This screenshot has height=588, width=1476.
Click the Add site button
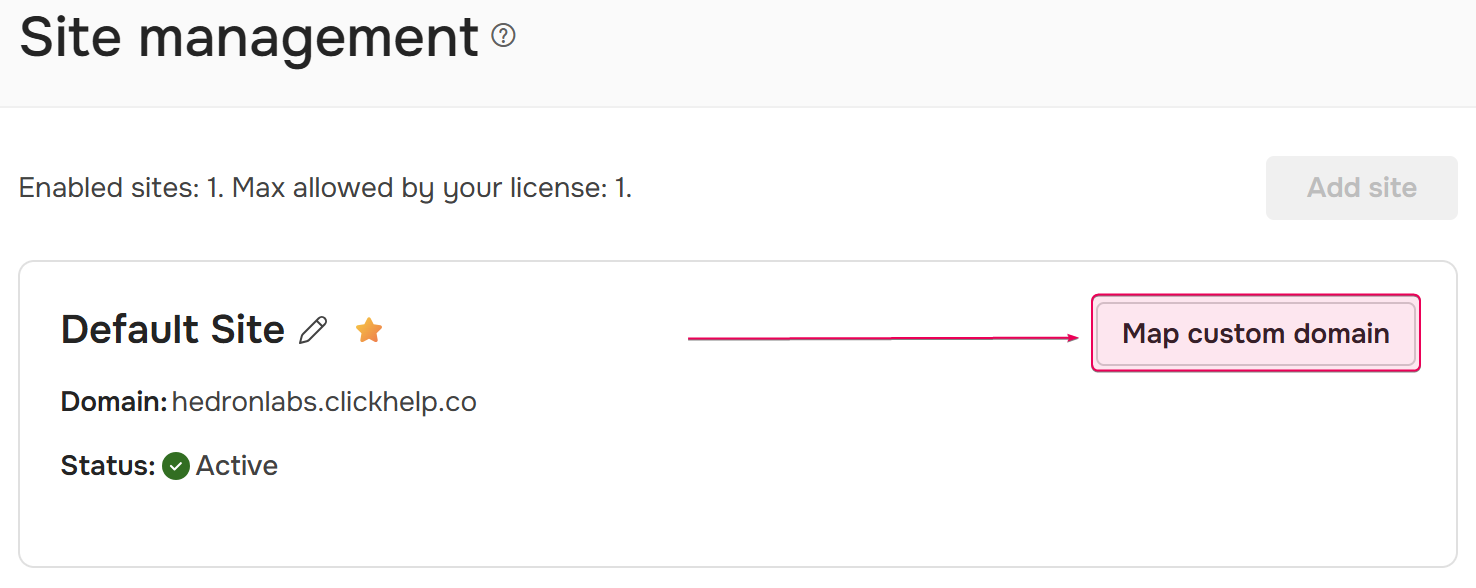click(x=1361, y=188)
